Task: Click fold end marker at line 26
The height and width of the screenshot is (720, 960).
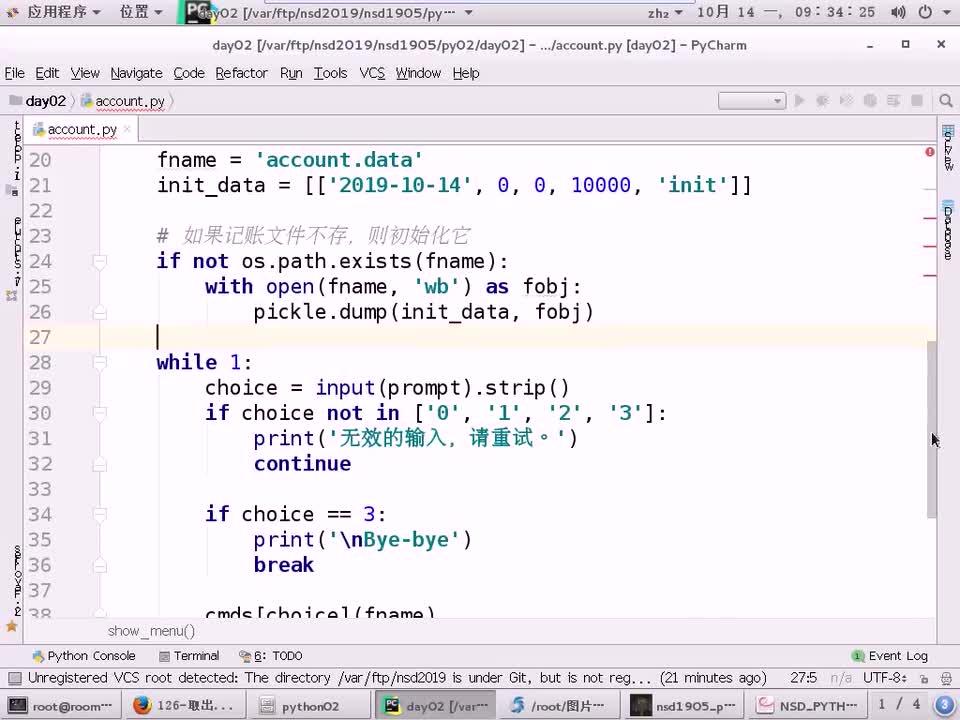Action: pyautogui.click(x=100, y=313)
